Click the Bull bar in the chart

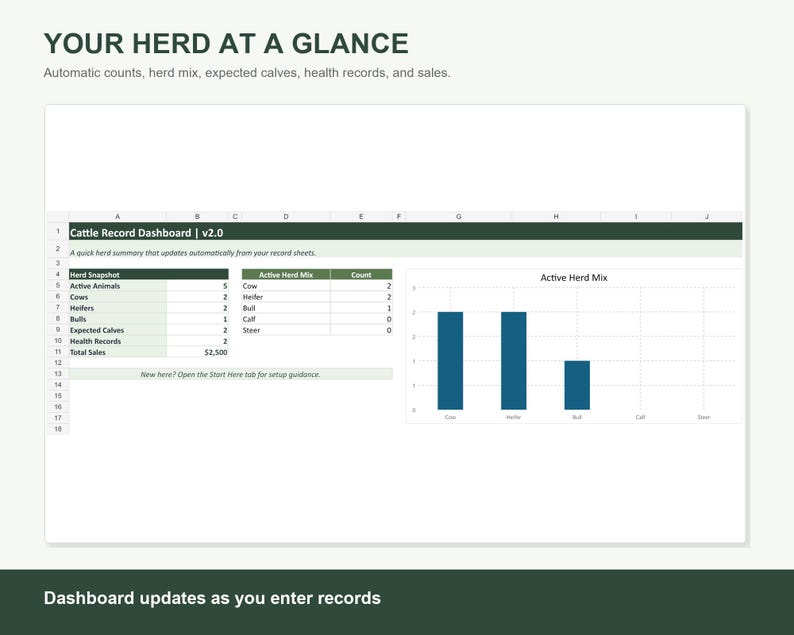tap(577, 385)
